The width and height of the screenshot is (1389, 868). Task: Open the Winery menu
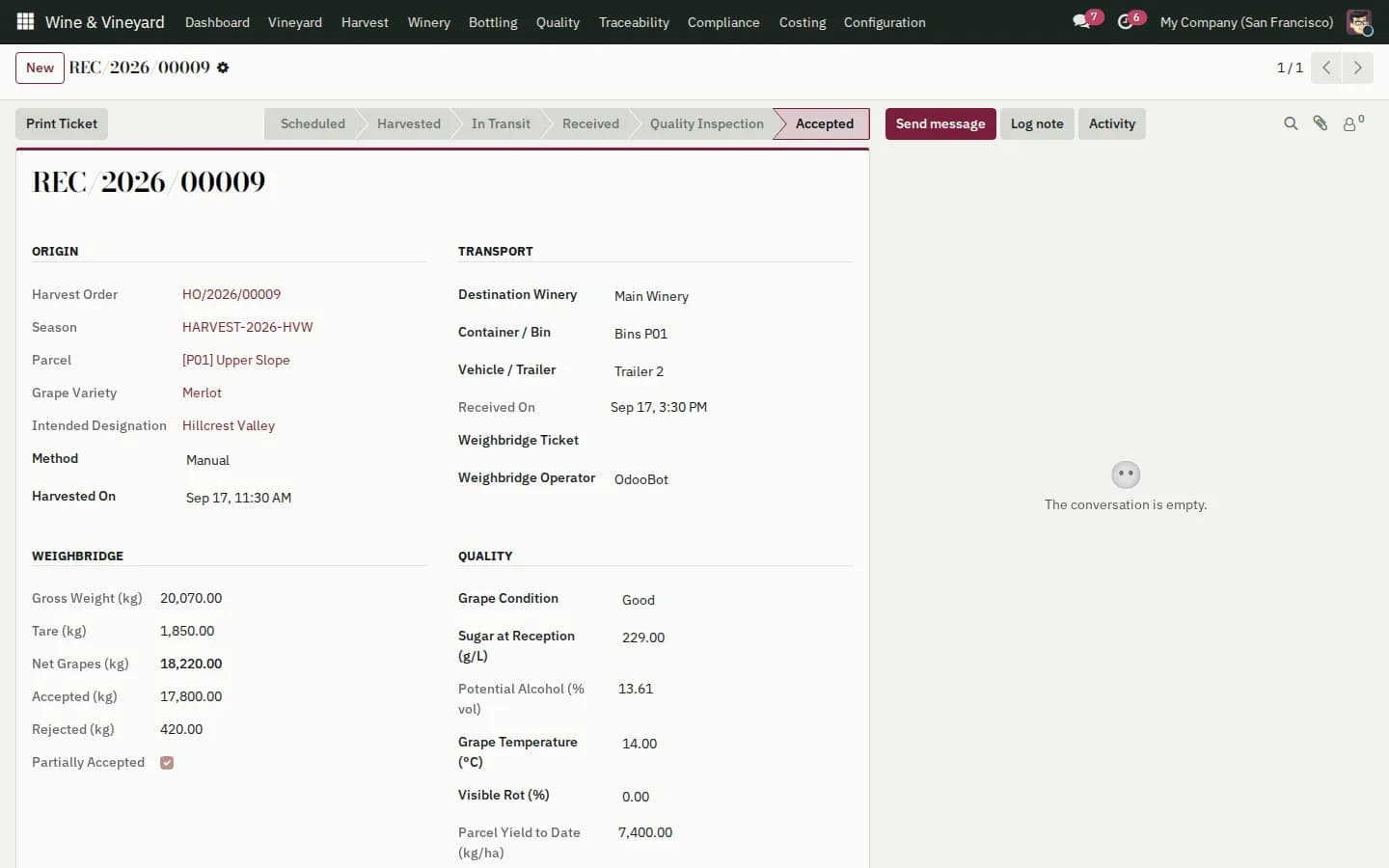(x=428, y=22)
